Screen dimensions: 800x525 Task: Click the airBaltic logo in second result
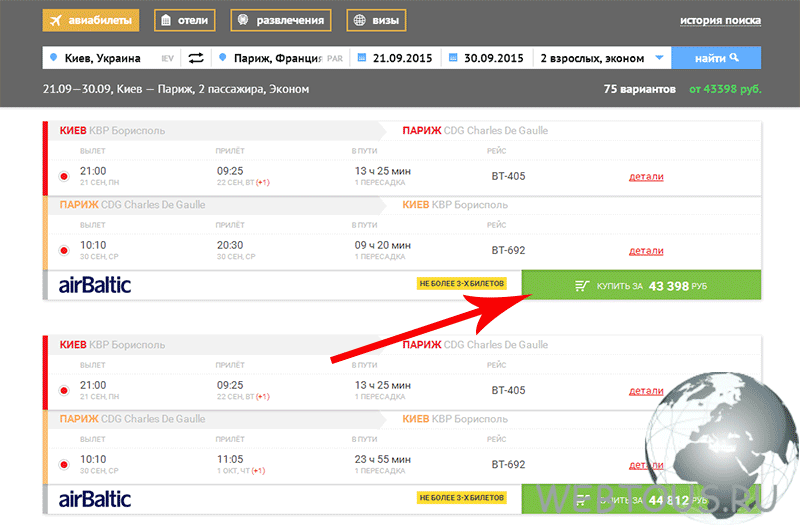(x=95, y=499)
